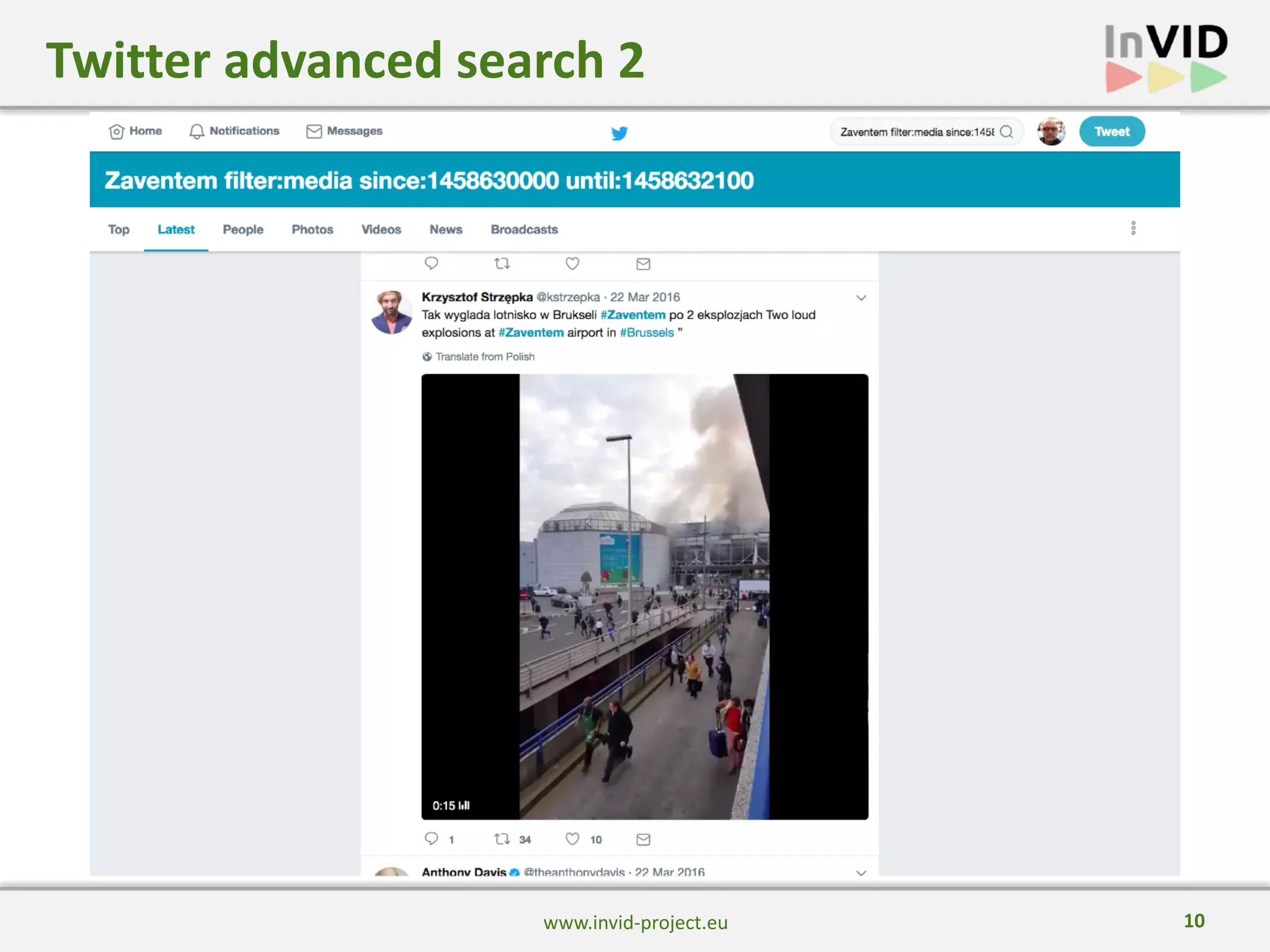1270x952 pixels.
Task: Send Krzysztof's tweet via direct message
Action: tap(643, 839)
